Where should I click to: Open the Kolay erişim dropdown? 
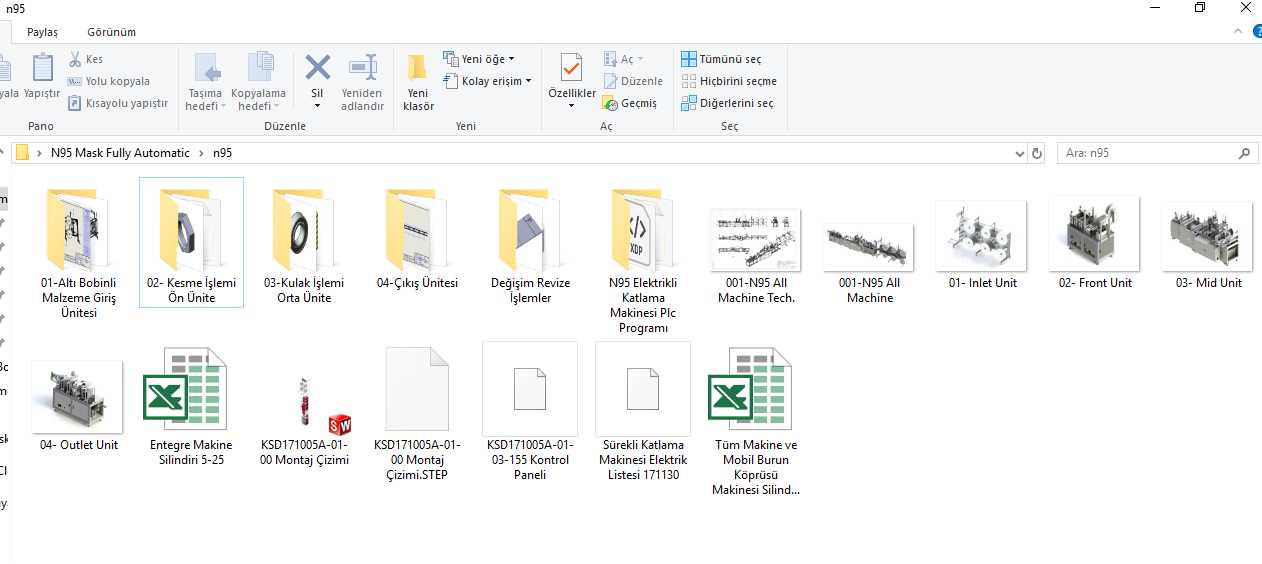[x=487, y=81]
